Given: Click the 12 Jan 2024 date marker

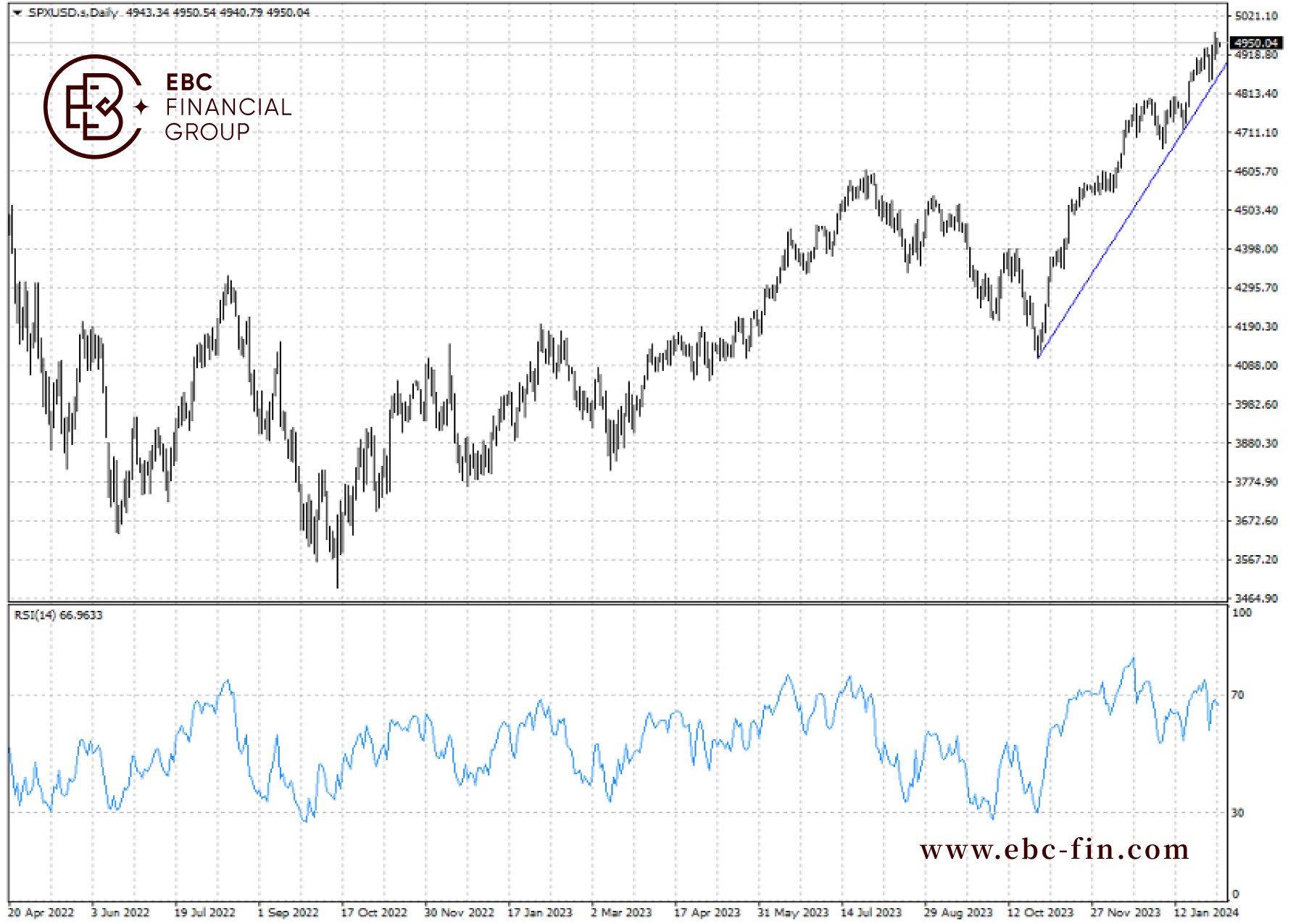Looking at the screenshot, I should (1207, 912).
